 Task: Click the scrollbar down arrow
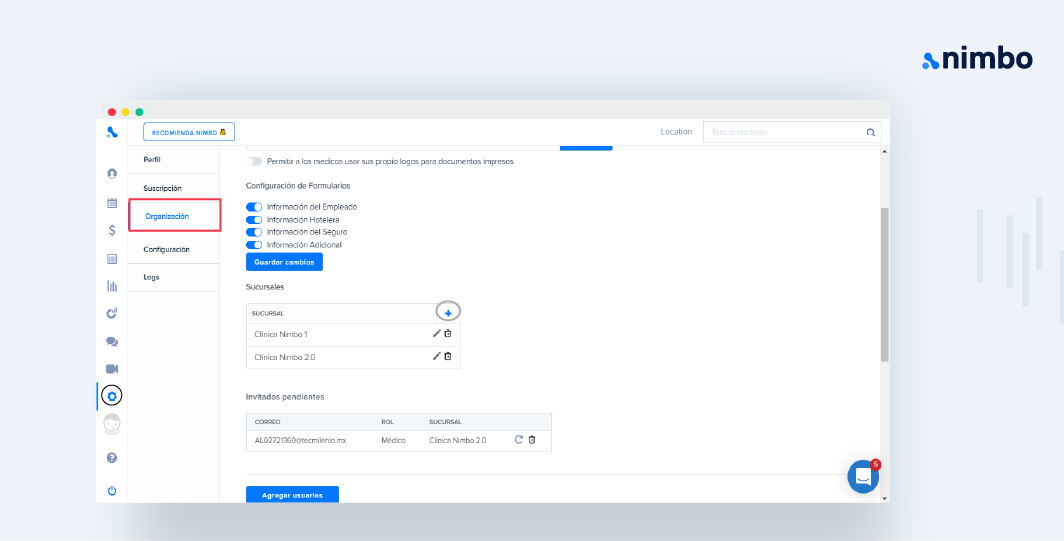coord(884,498)
